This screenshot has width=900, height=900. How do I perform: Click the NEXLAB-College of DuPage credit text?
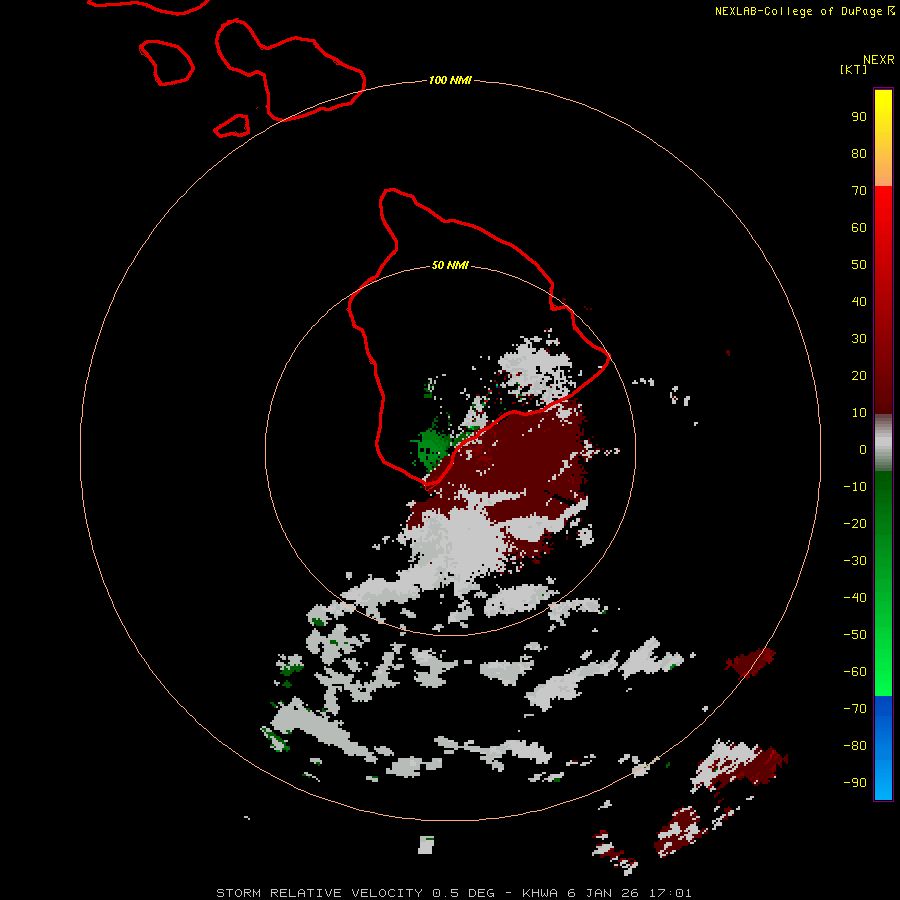805,11
